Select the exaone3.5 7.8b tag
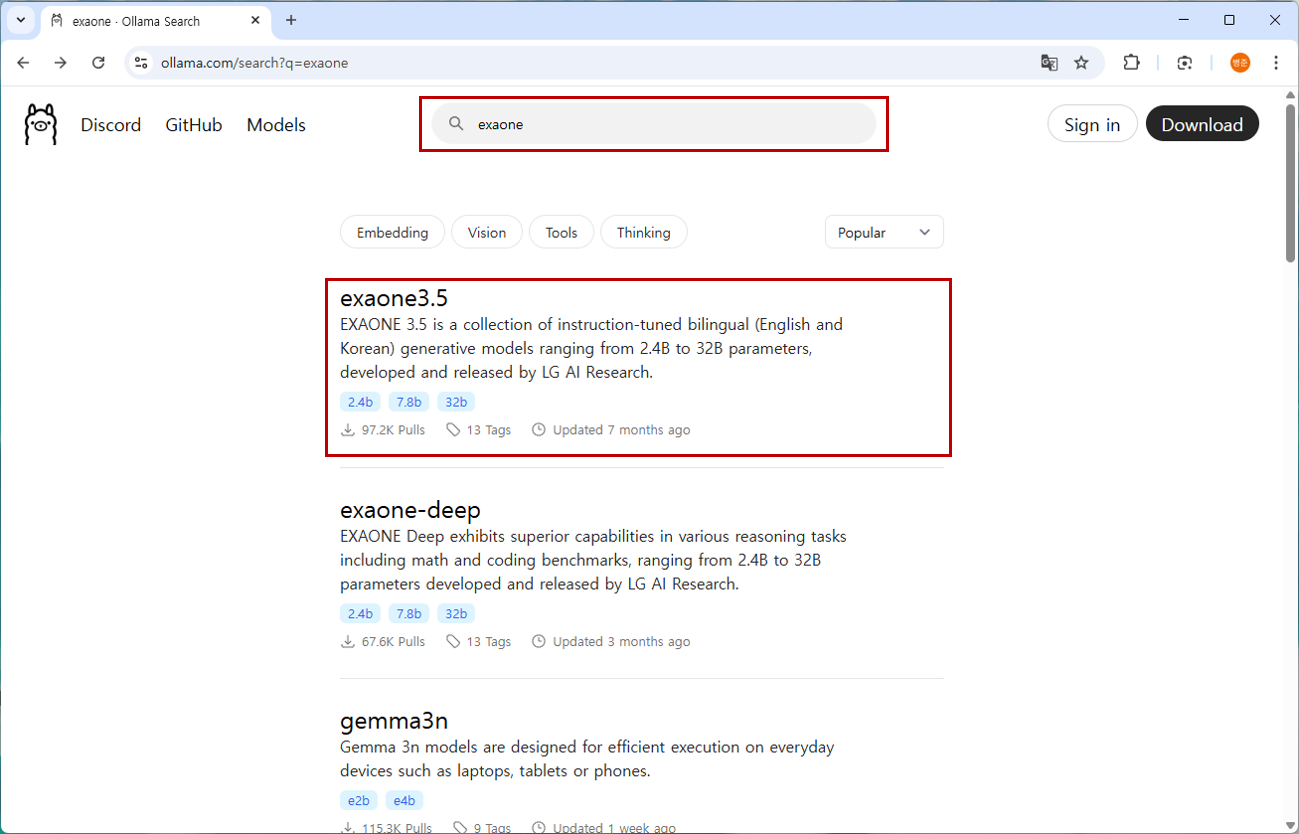This screenshot has height=834, width=1299. [408, 402]
